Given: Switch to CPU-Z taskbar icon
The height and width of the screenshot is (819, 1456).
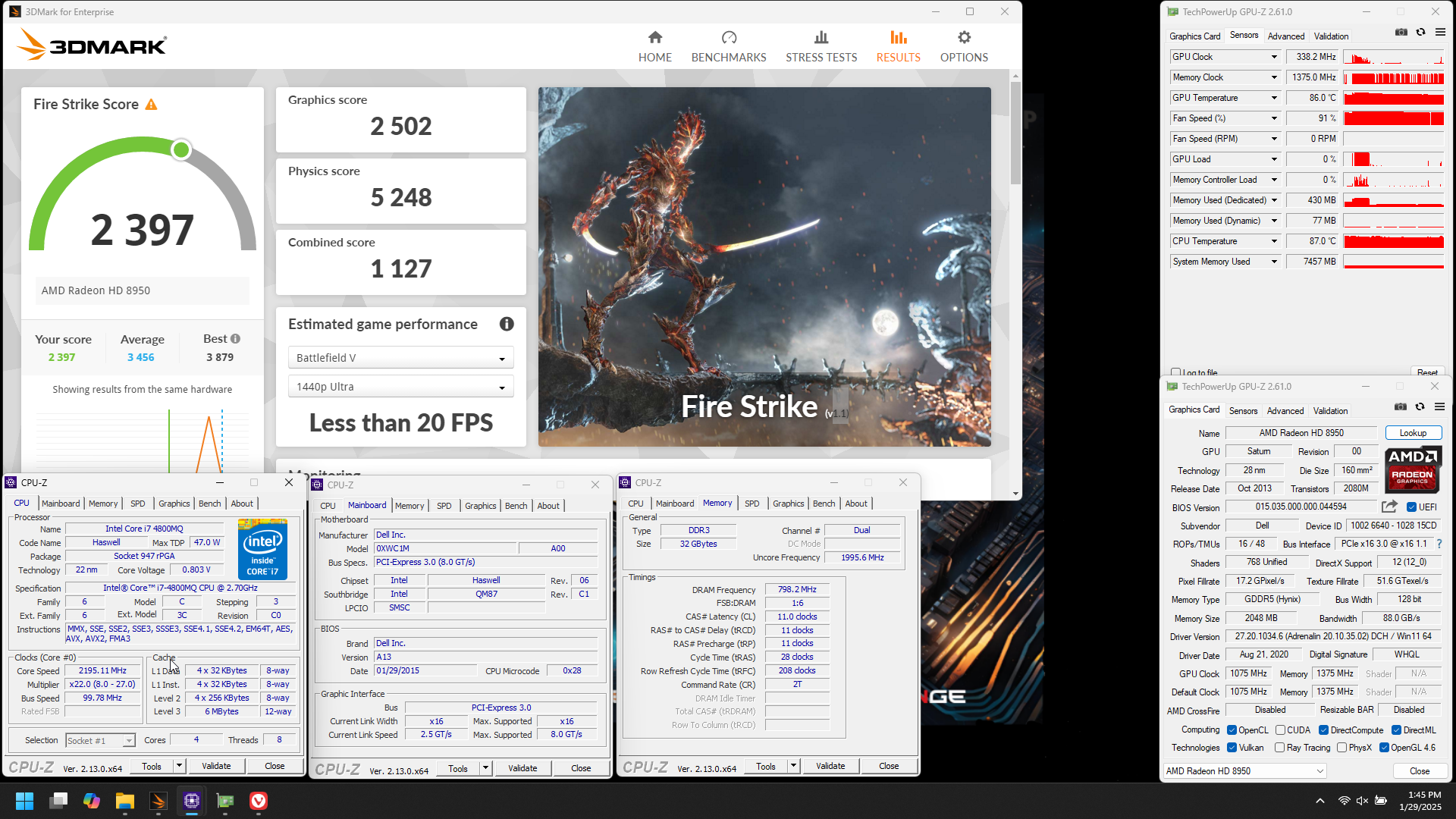Looking at the screenshot, I should tap(192, 801).
